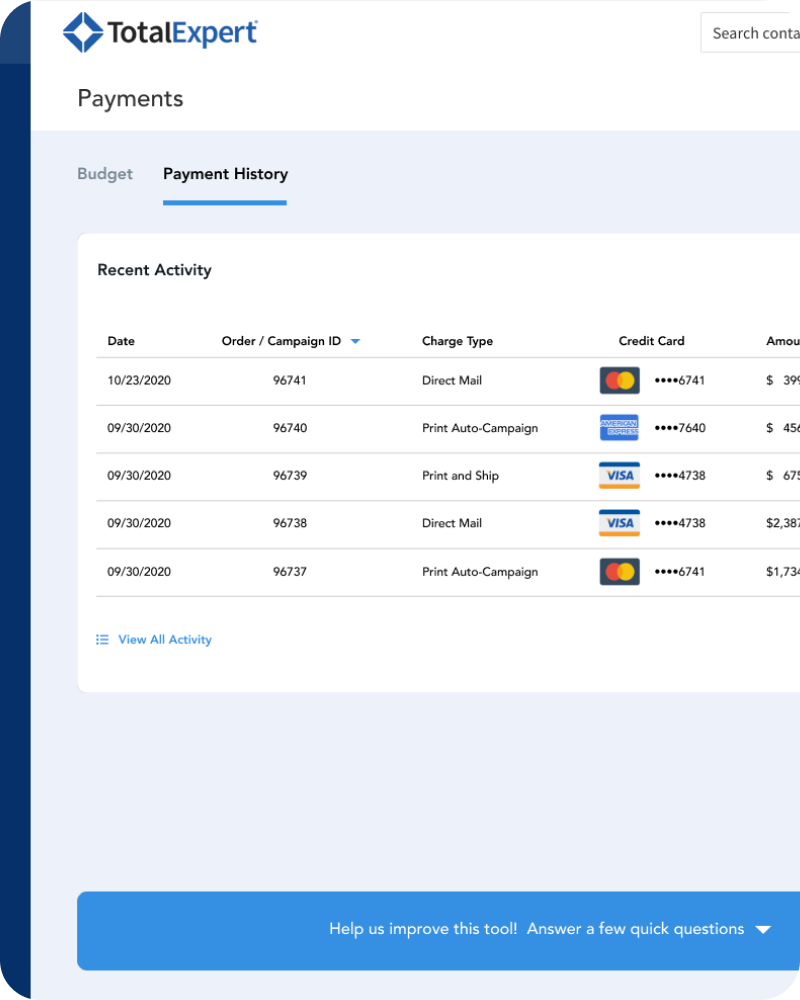Click American Express icon for order 96740
This screenshot has height=1000, width=800.
(x=619, y=428)
